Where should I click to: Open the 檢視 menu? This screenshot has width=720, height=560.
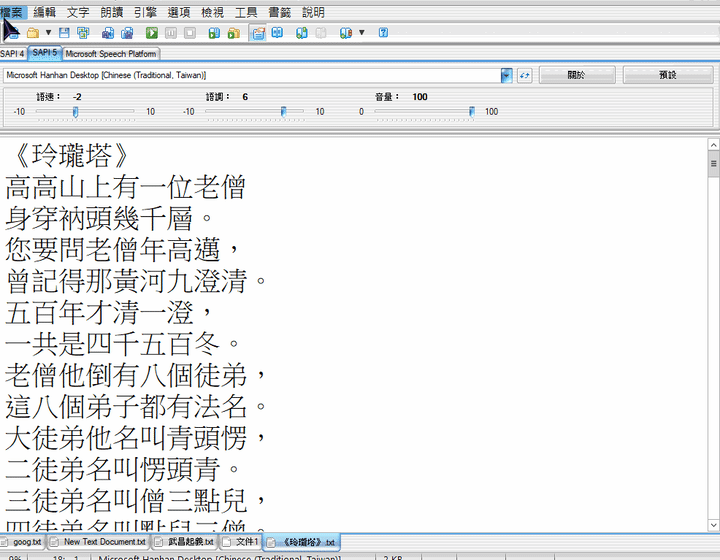click(212, 12)
